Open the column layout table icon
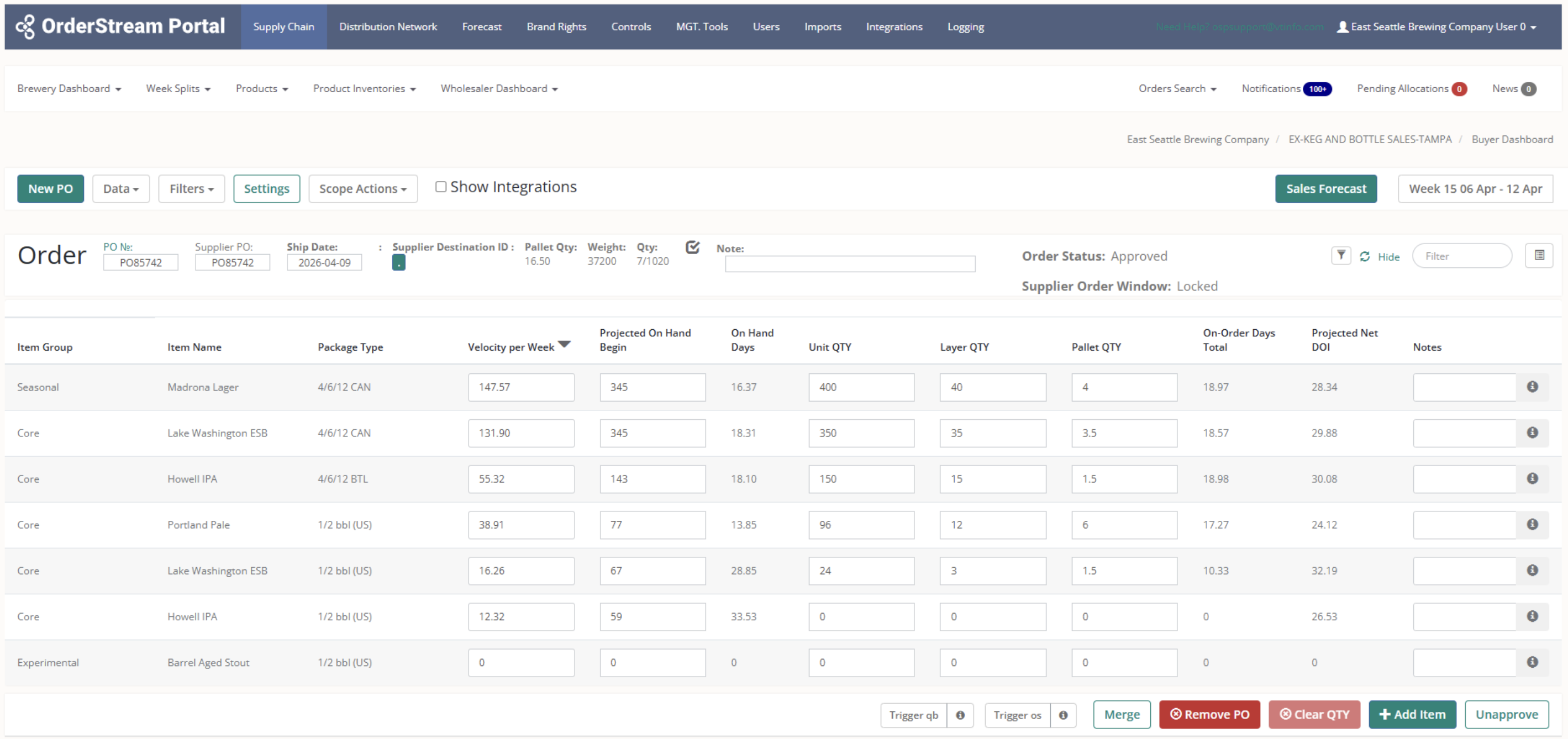The height and width of the screenshot is (739, 1568). pos(1539,255)
